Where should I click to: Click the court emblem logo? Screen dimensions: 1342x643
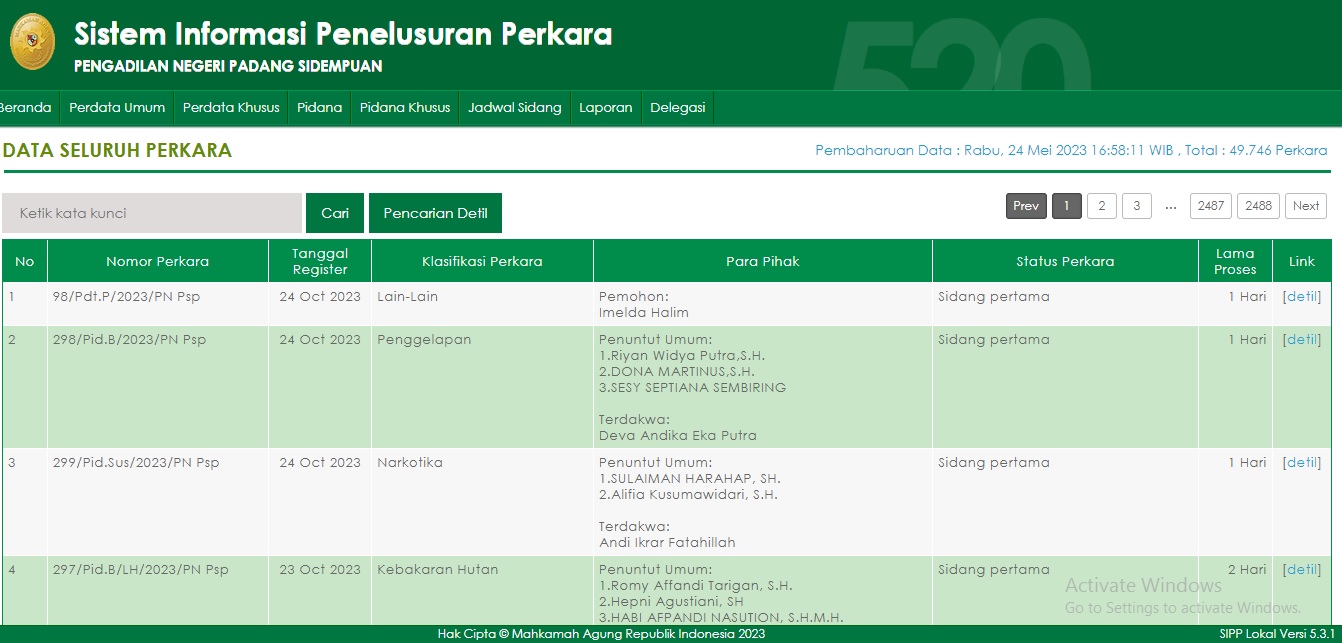pos(32,42)
